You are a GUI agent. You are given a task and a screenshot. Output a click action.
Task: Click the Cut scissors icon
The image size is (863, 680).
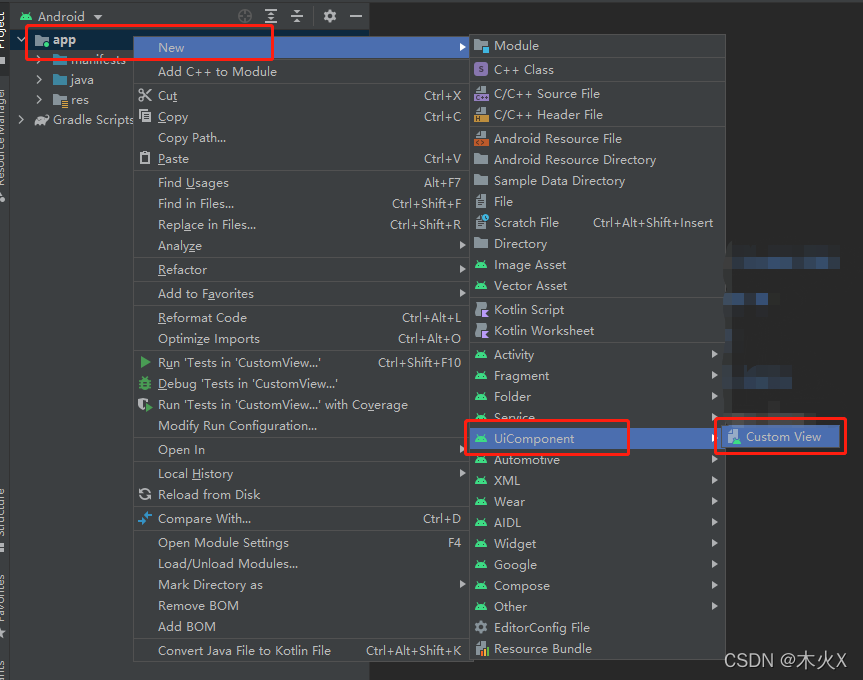coord(145,95)
